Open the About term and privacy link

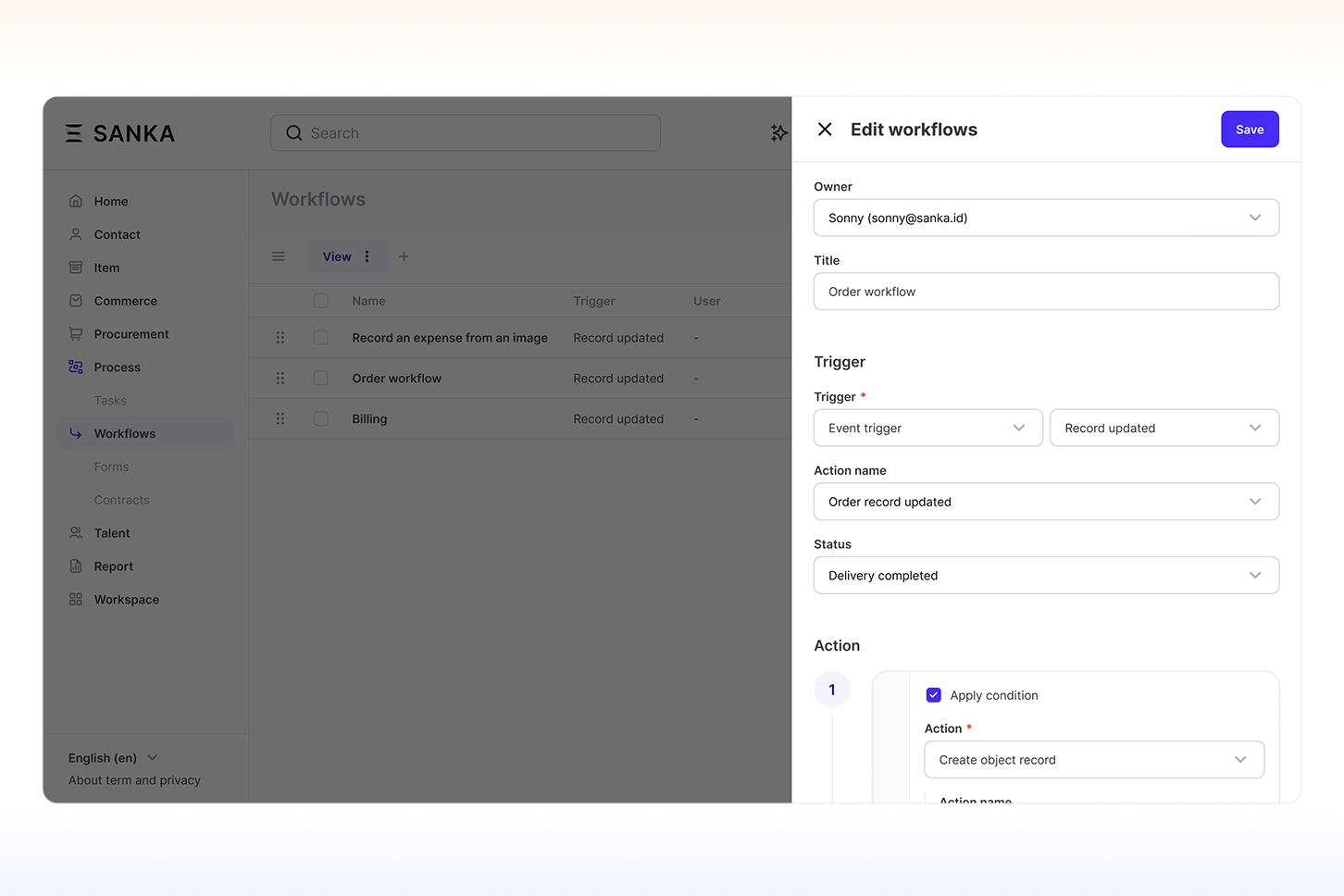(134, 780)
